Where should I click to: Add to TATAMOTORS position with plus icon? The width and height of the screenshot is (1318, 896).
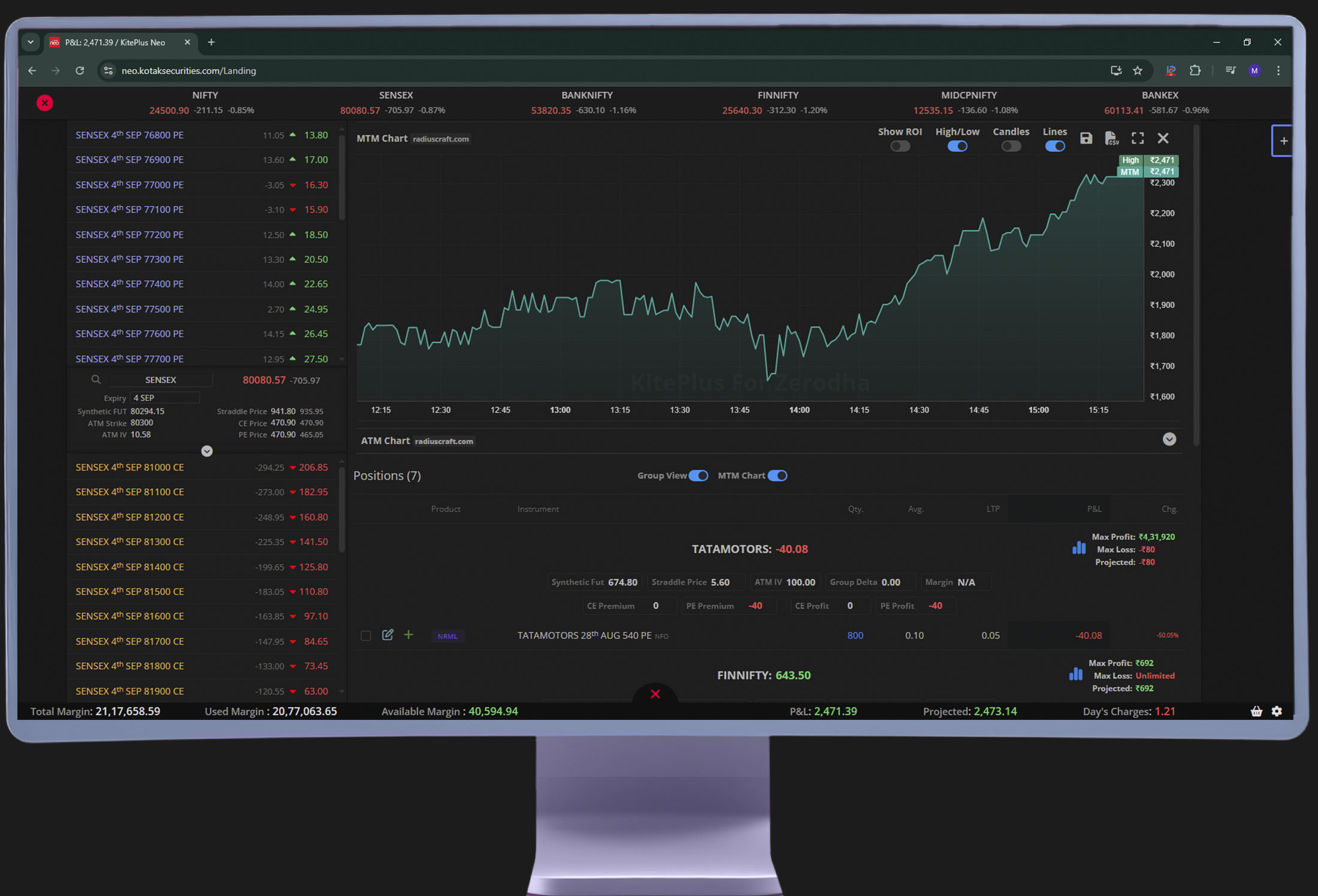[x=409, y=635]
